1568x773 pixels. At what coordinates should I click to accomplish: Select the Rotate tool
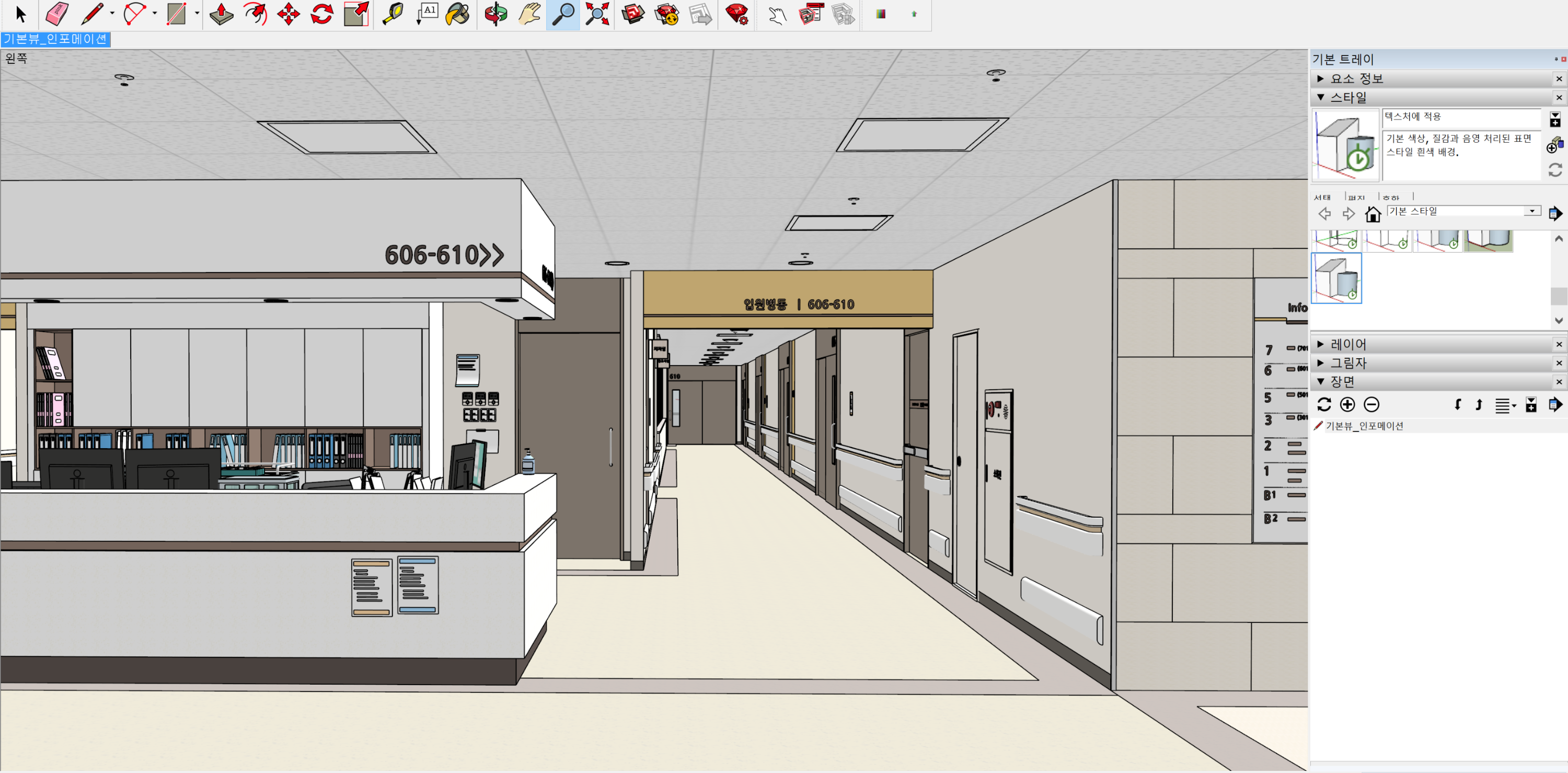pyautogui.click(x=321, y=14)
